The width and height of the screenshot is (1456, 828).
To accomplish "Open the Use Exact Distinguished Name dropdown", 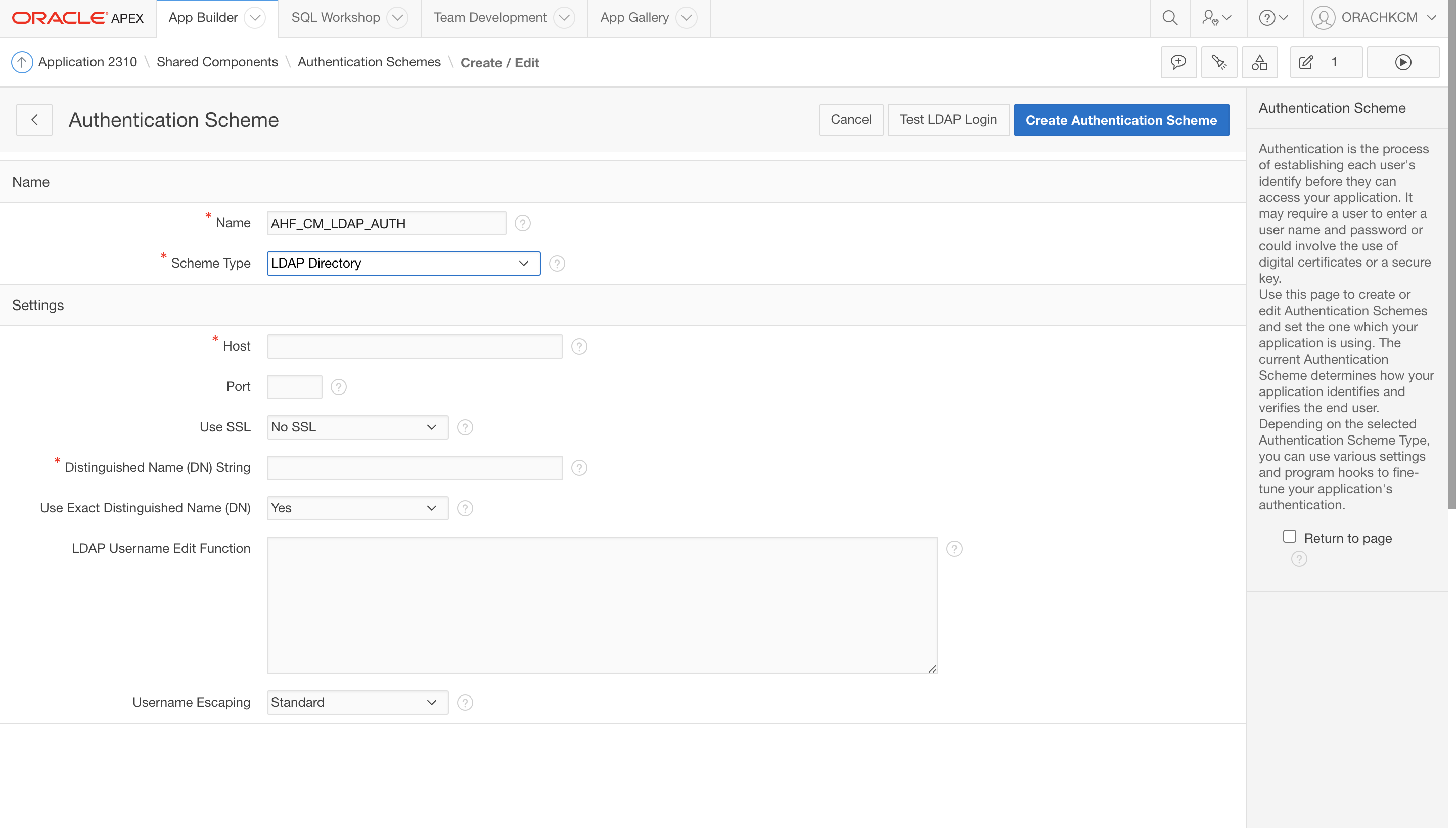I will [357, 508].
